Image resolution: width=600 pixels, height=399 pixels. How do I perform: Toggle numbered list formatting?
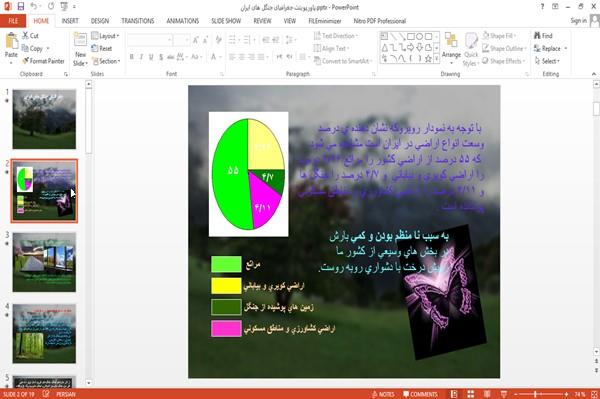point(248,40)
